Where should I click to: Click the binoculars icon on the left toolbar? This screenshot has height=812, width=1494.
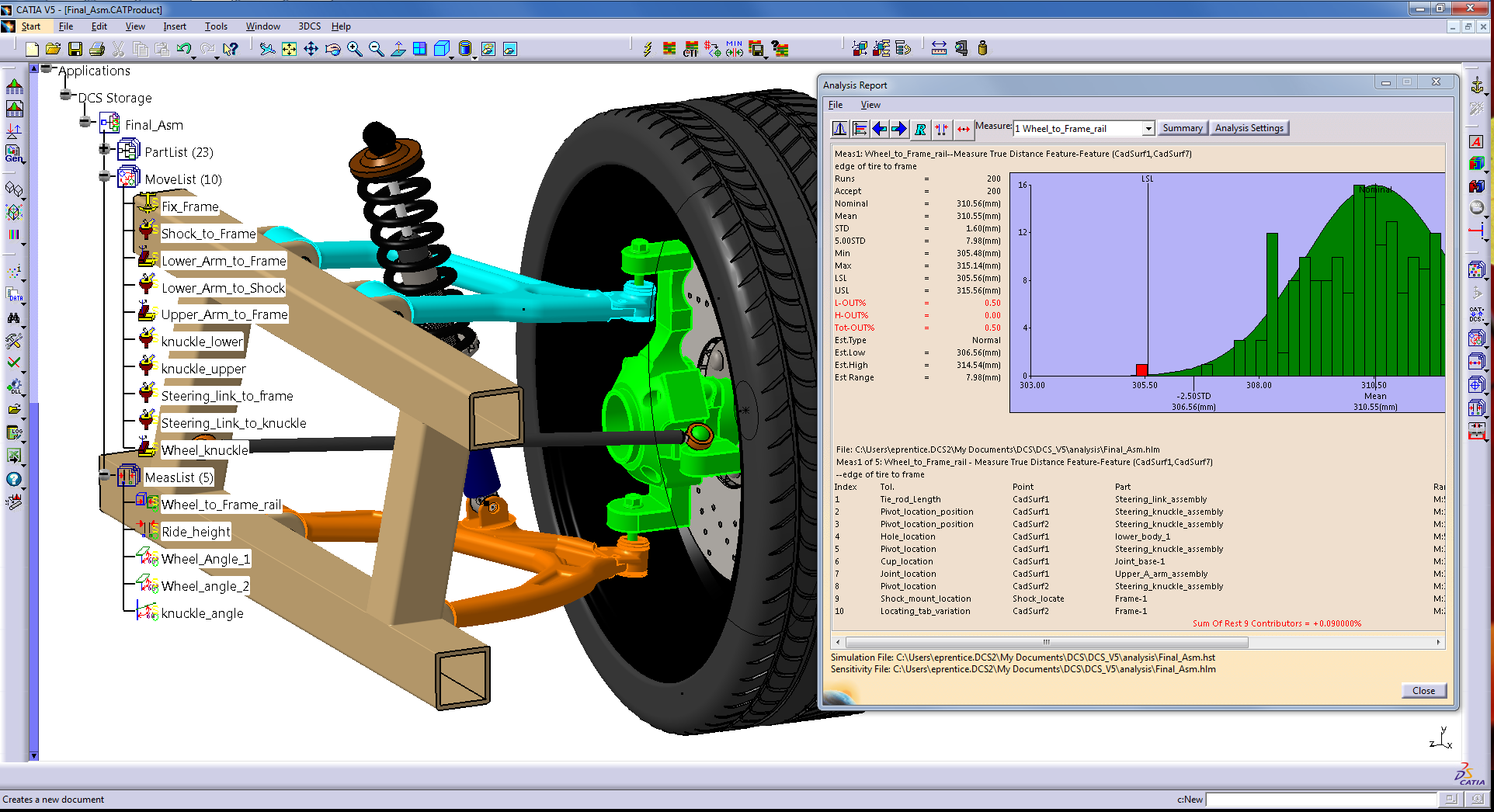(13, 318)
